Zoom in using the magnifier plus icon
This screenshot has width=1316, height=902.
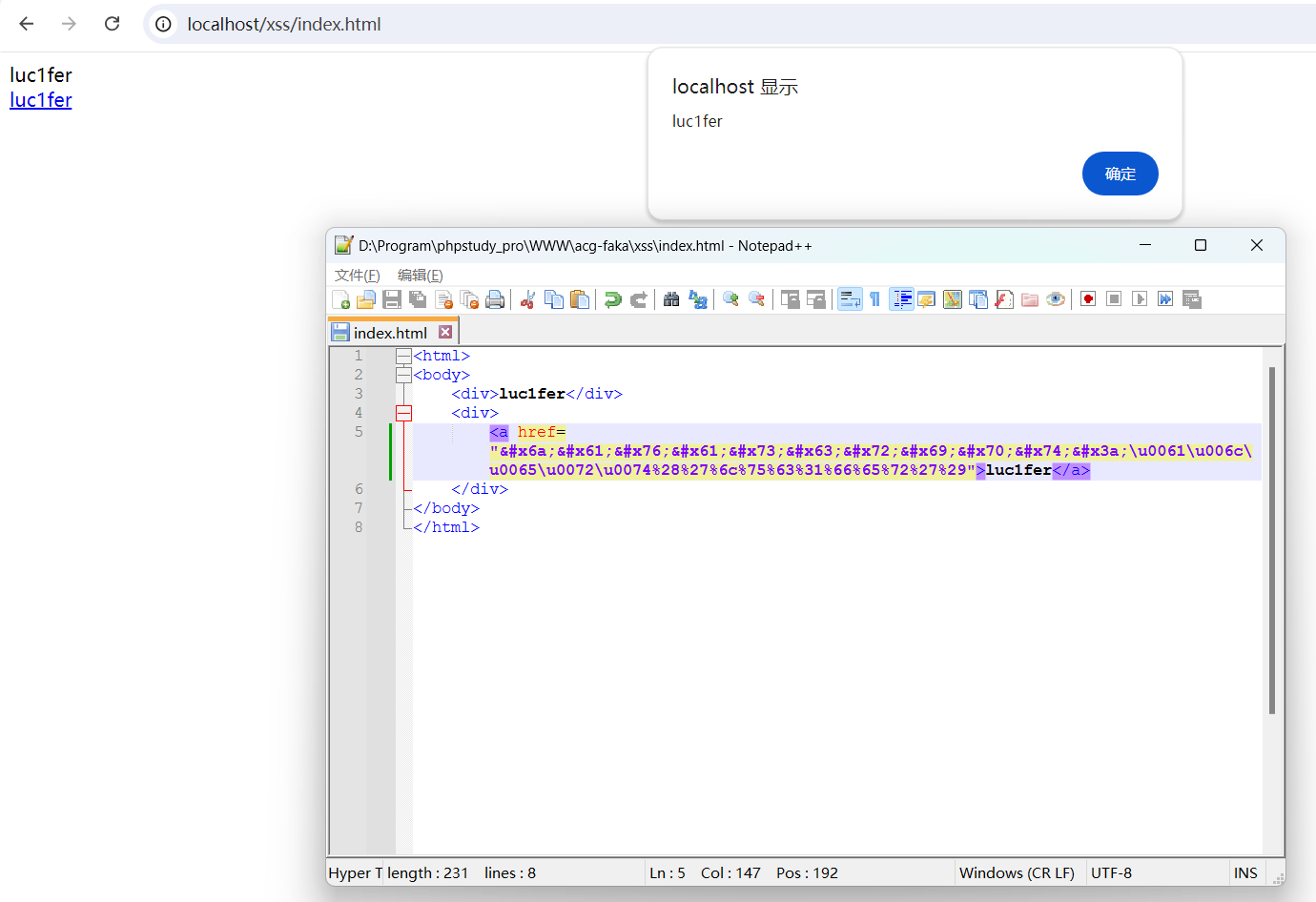(x=730, y=299)
